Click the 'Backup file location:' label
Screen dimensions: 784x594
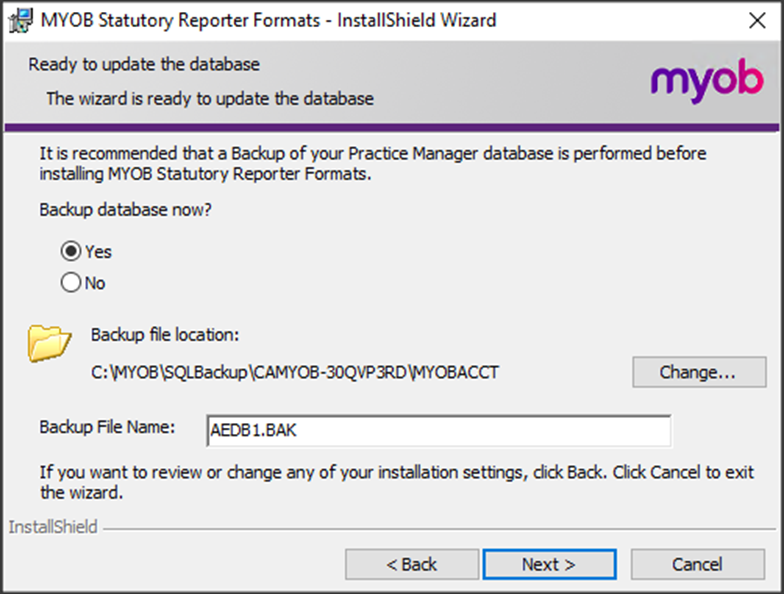pyautogui.click(x=165, y=335)
